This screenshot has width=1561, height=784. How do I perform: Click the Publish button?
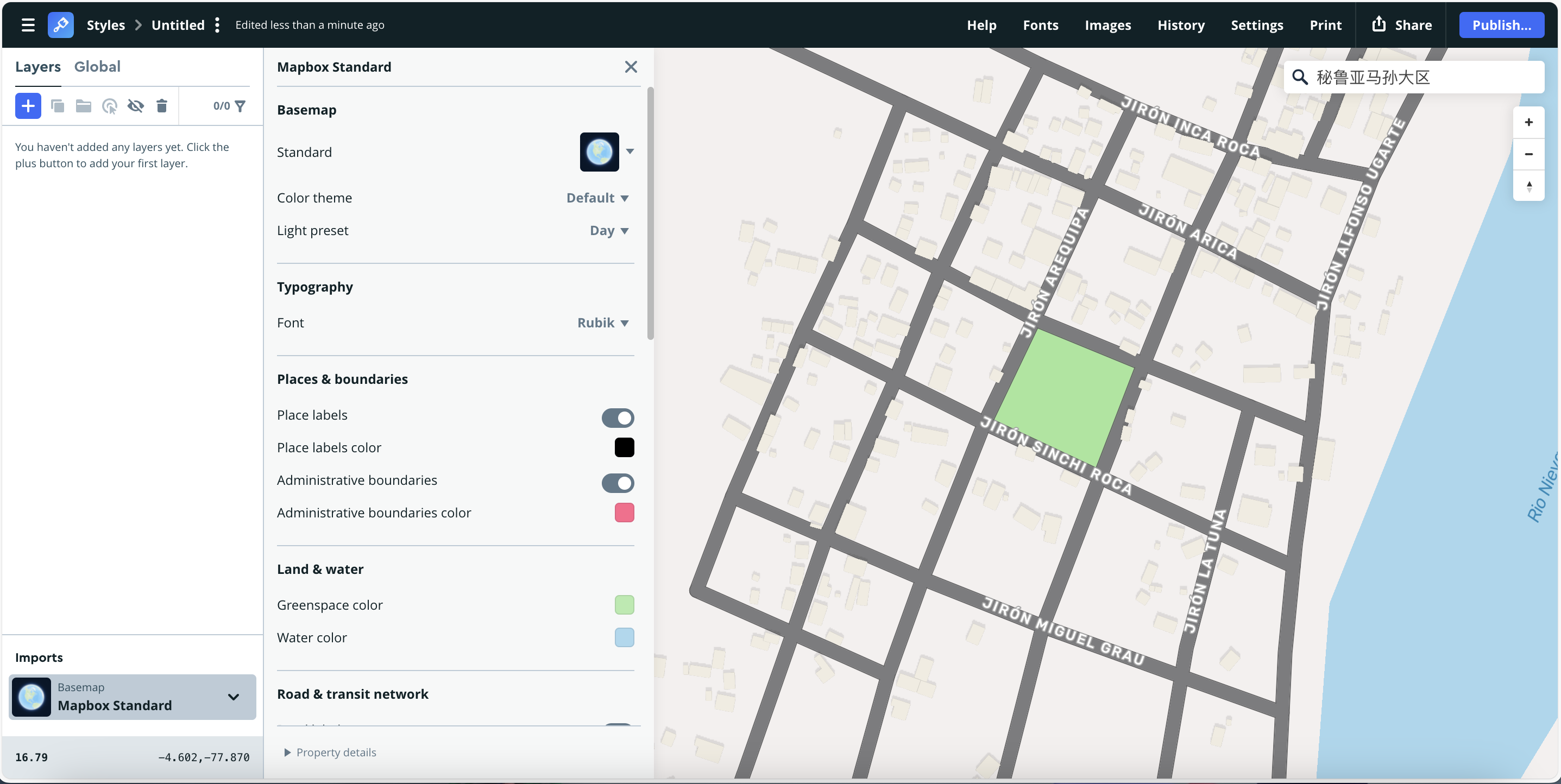click(1502, 25)
